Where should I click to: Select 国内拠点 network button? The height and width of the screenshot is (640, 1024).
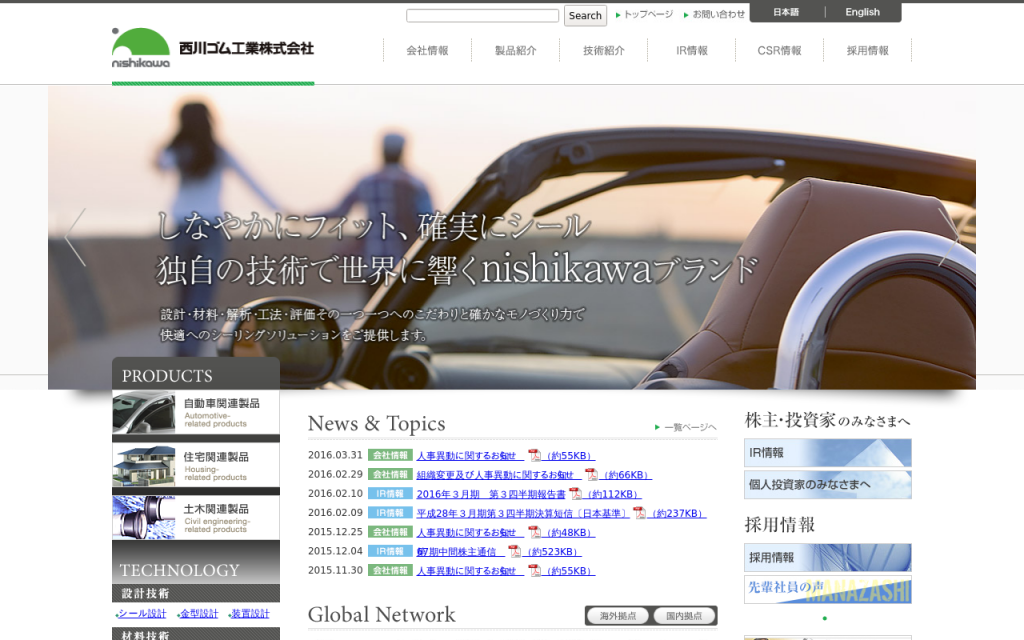tap(684, 616)
